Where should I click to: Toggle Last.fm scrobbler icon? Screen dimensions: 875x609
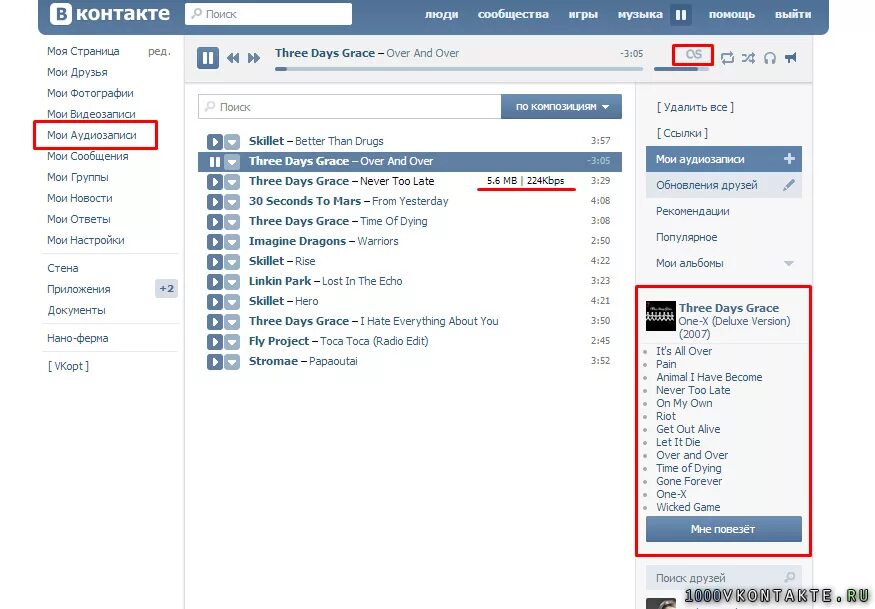[x=693, y=55]
